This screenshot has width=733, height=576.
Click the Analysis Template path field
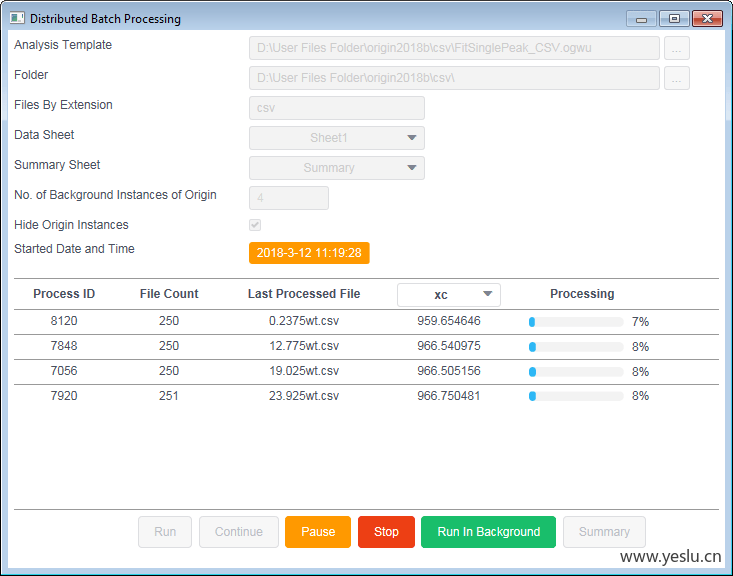pyautogui.click(x=454, y=48)
